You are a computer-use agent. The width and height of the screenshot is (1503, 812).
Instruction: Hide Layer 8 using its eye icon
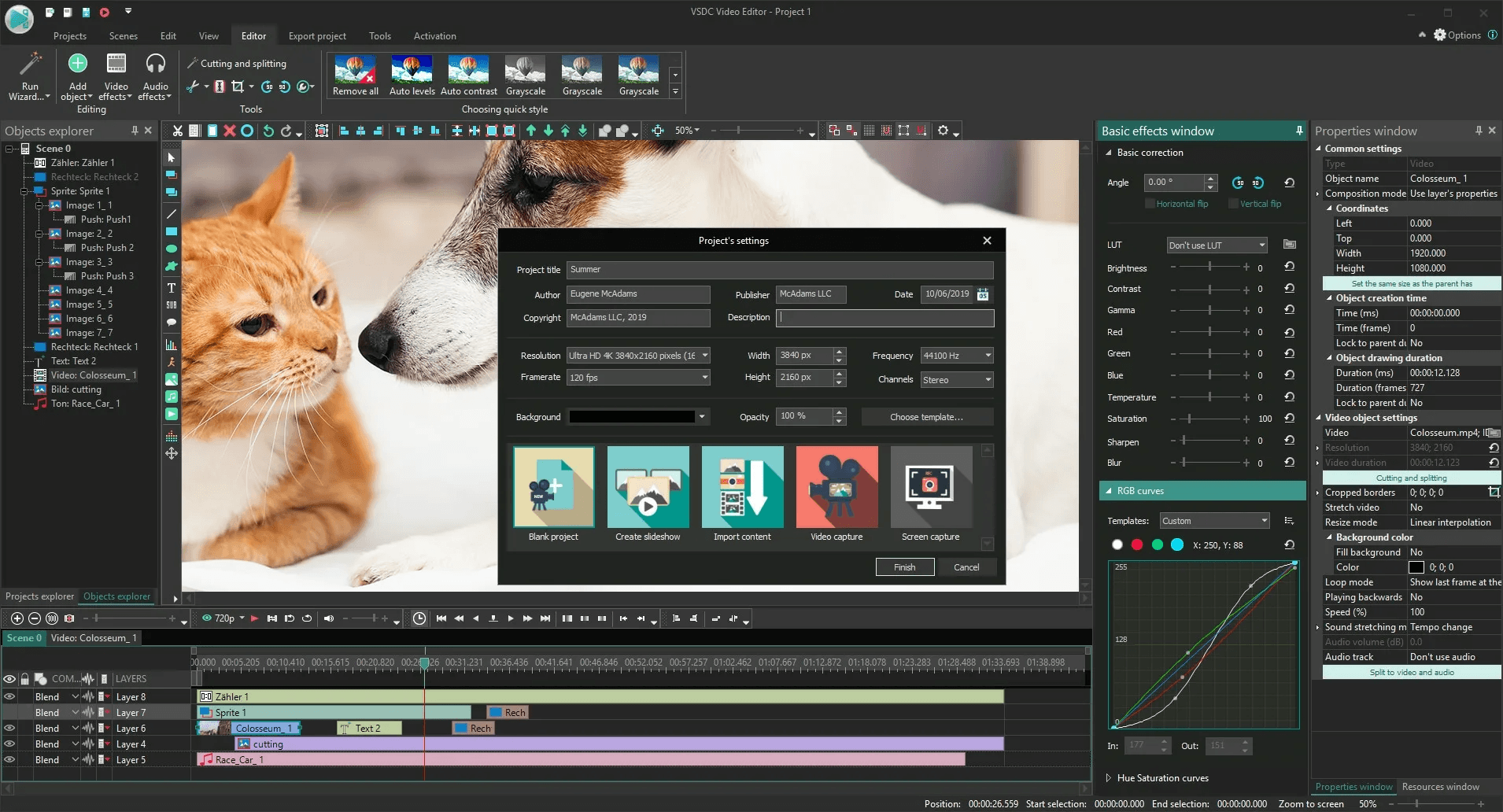(x=9, y=696)
